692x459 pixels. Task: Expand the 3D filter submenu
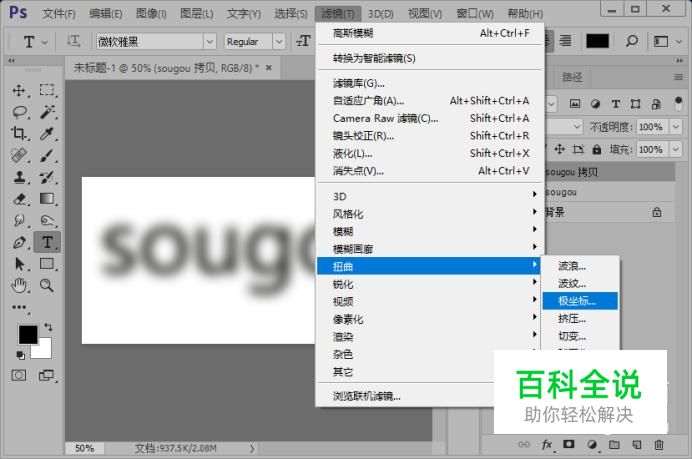click(430, 196)
